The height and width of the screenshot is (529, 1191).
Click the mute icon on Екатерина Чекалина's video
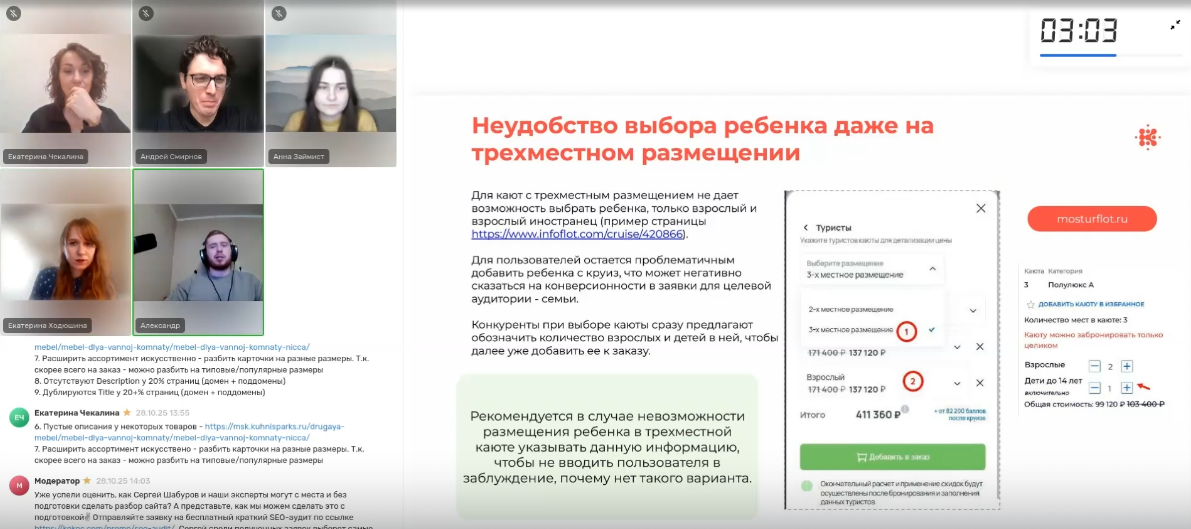pos(15,13)
